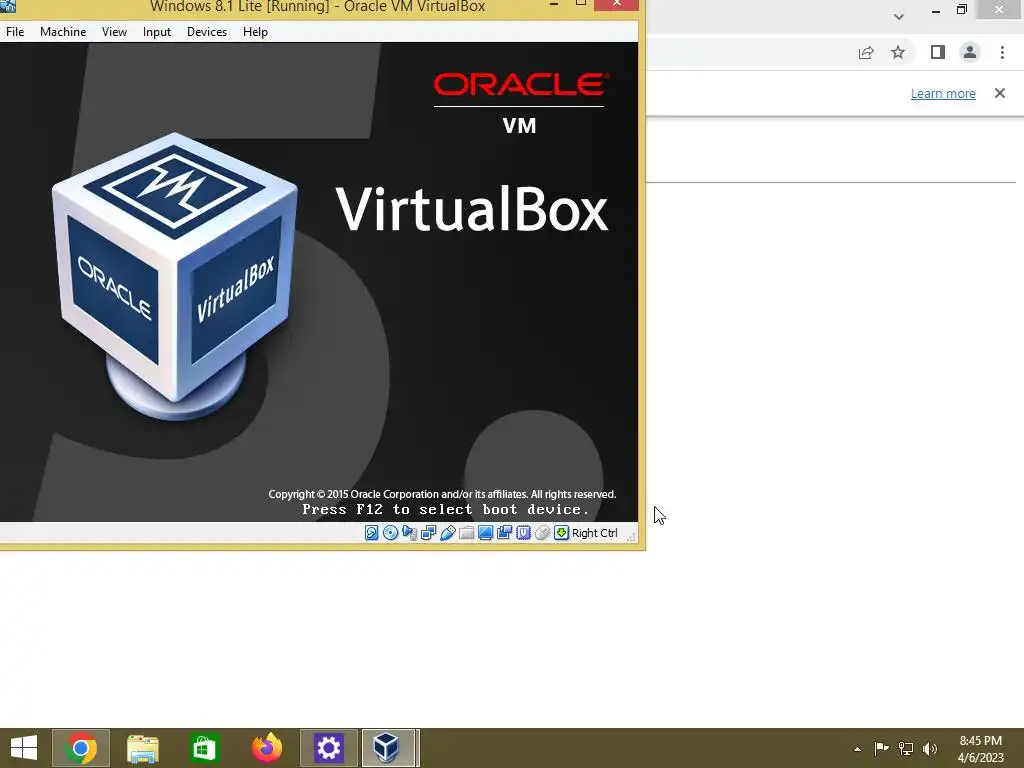Click the Learn more link in Chrome
This screenshot has width=1024, height=768.
943,93
